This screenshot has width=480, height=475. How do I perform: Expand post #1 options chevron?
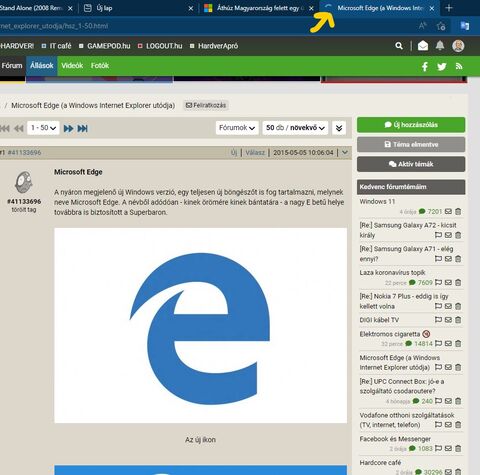click(345, 152)
